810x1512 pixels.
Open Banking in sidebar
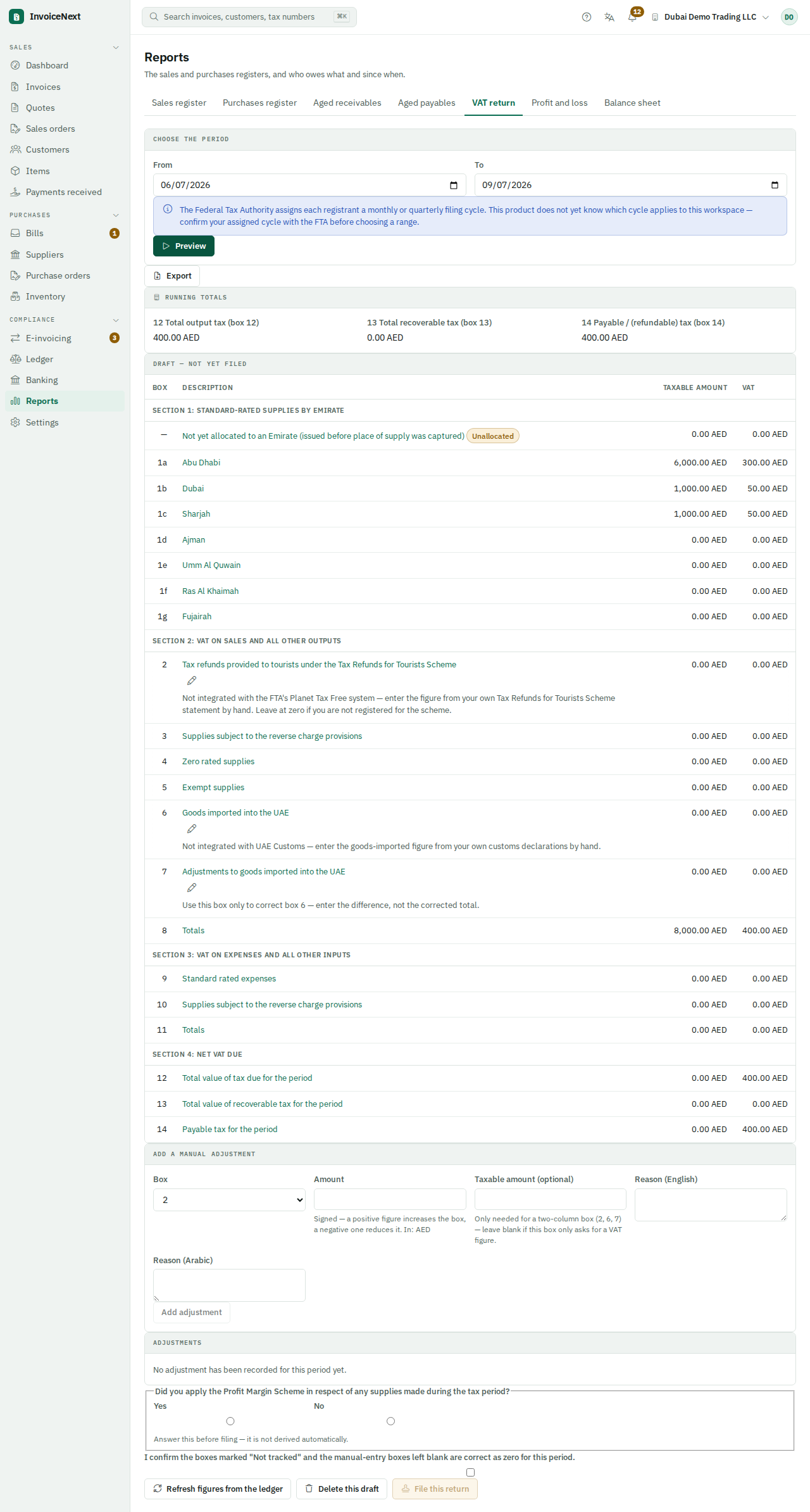[x=65, y=380]
